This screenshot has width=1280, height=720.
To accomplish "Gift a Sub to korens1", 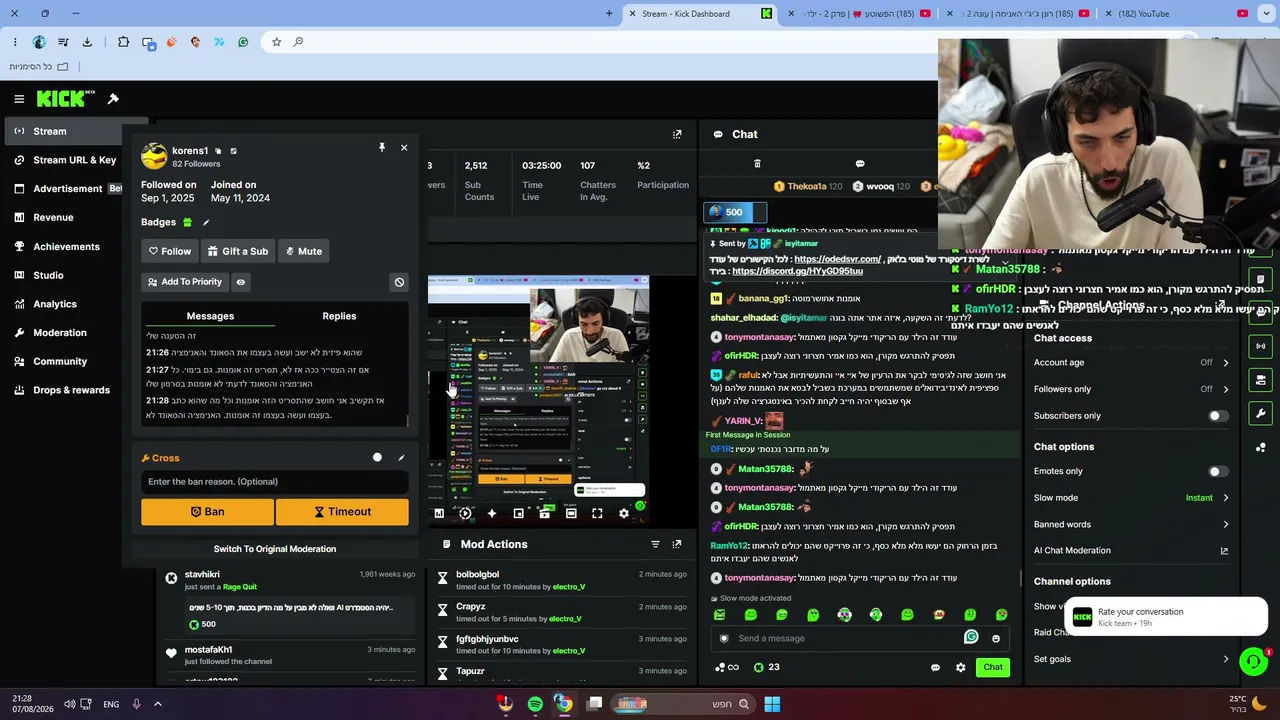I will coord(237,251).
